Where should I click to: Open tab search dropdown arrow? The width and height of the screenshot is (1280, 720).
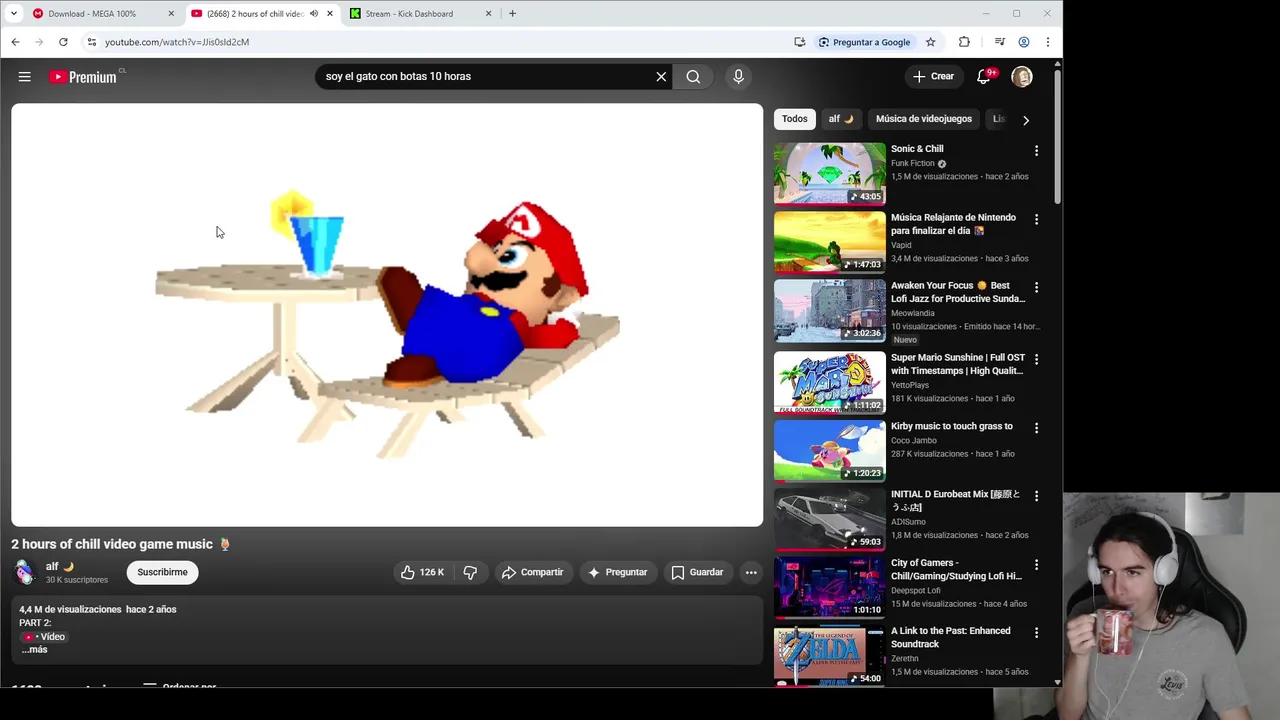click(13, 14)
